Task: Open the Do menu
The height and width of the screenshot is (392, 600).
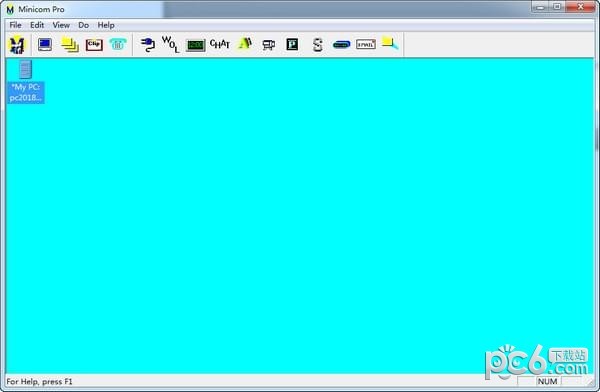Action: click(83, 25)
